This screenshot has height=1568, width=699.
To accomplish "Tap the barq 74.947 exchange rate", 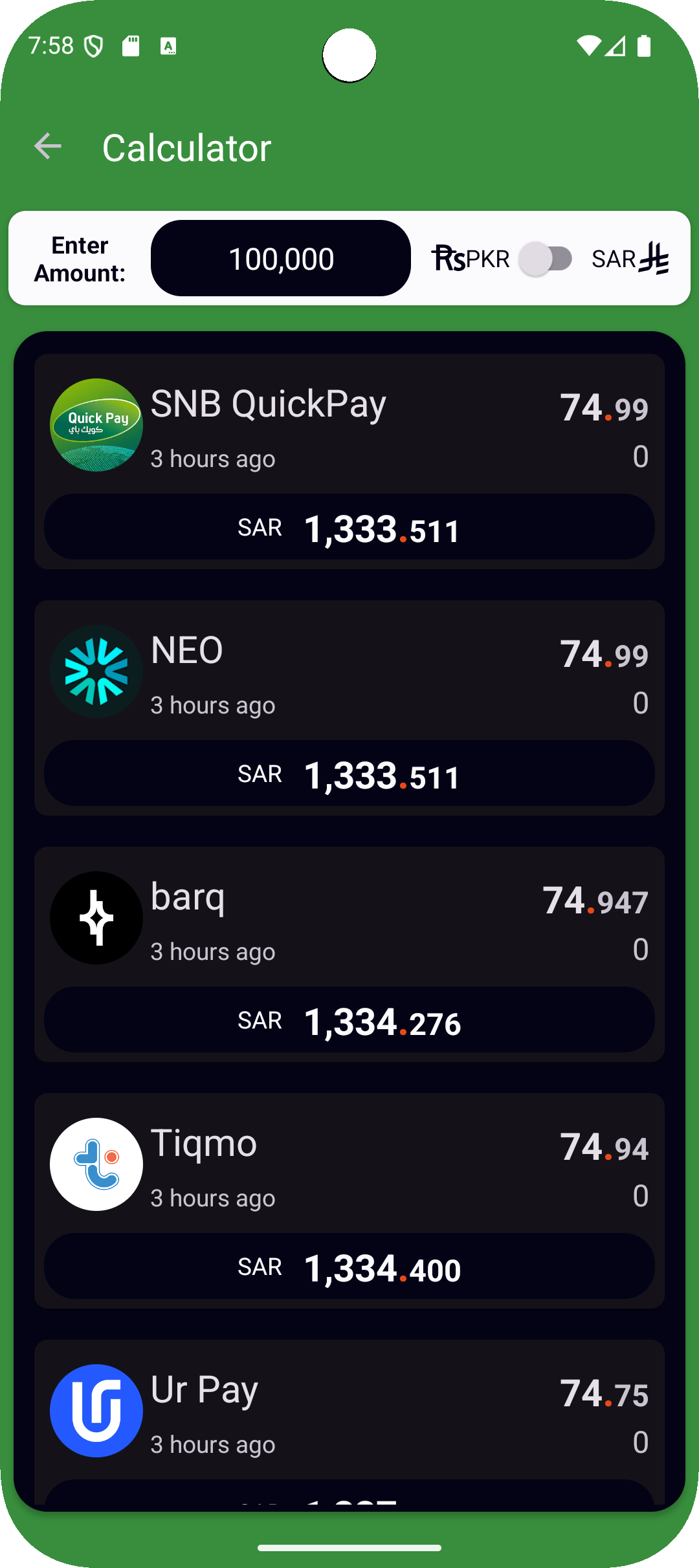I will point(595,900).
